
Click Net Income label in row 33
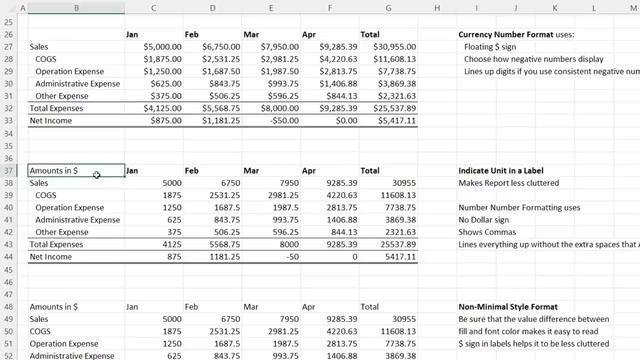[x=51, y=120]
